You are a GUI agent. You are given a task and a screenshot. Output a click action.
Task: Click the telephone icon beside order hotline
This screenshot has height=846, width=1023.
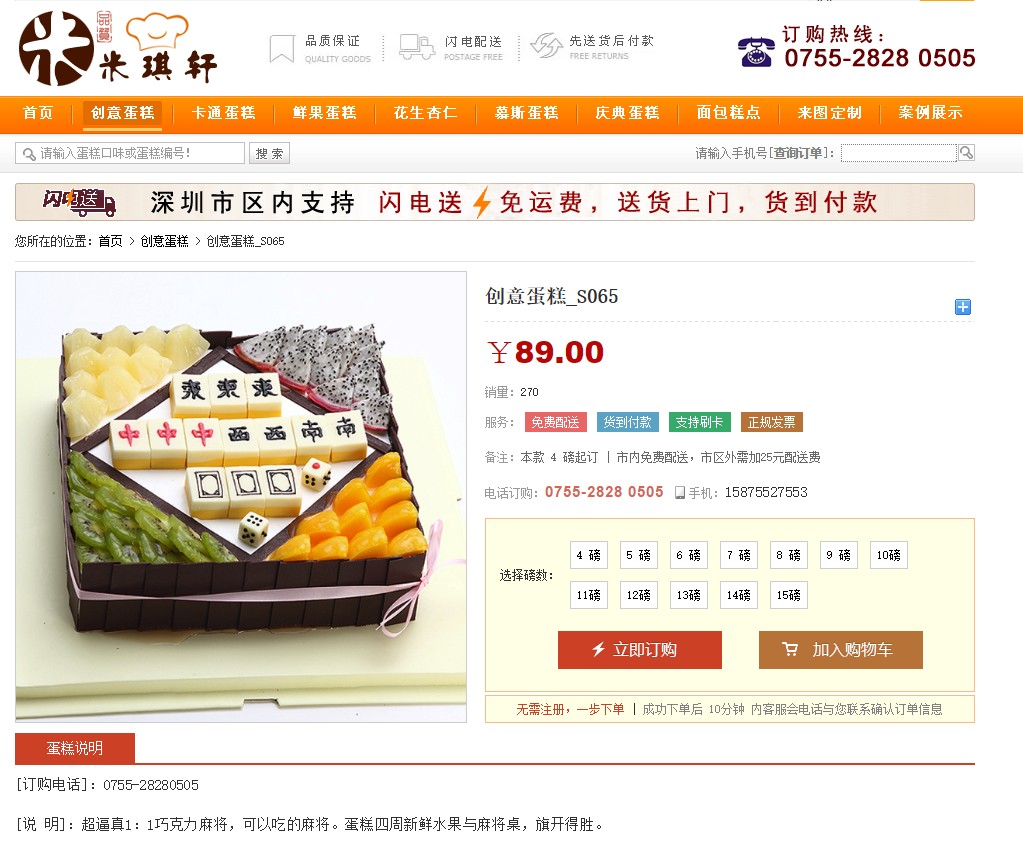pyautogui.click(x=756, y=52)
